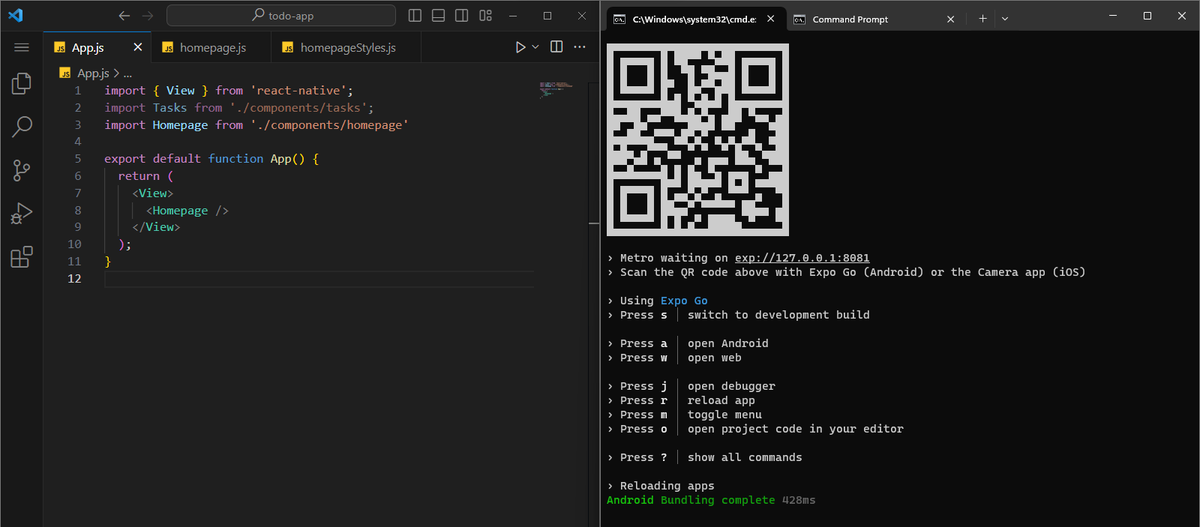This screenshot has width=1200, height=527.
Task: Open a new terminal tab with plus
Action: 983,19
